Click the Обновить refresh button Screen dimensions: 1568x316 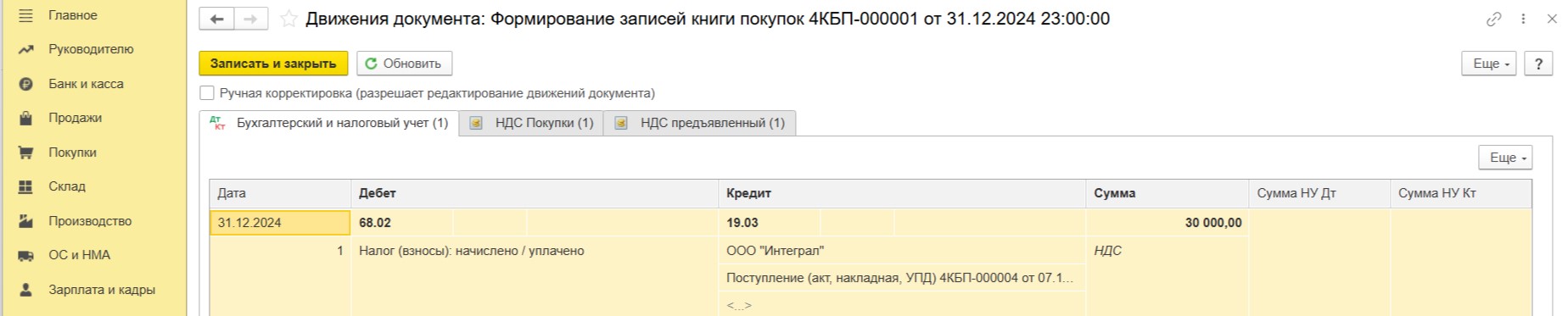tap(404, 64)
